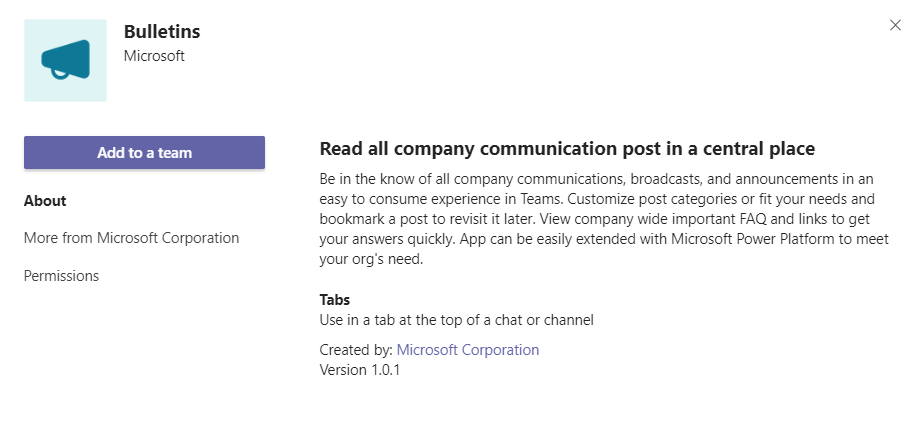Viewport: 913px width, 422px height.
Task: Switch to the Permissions section
Action: (x=61, y=276)
